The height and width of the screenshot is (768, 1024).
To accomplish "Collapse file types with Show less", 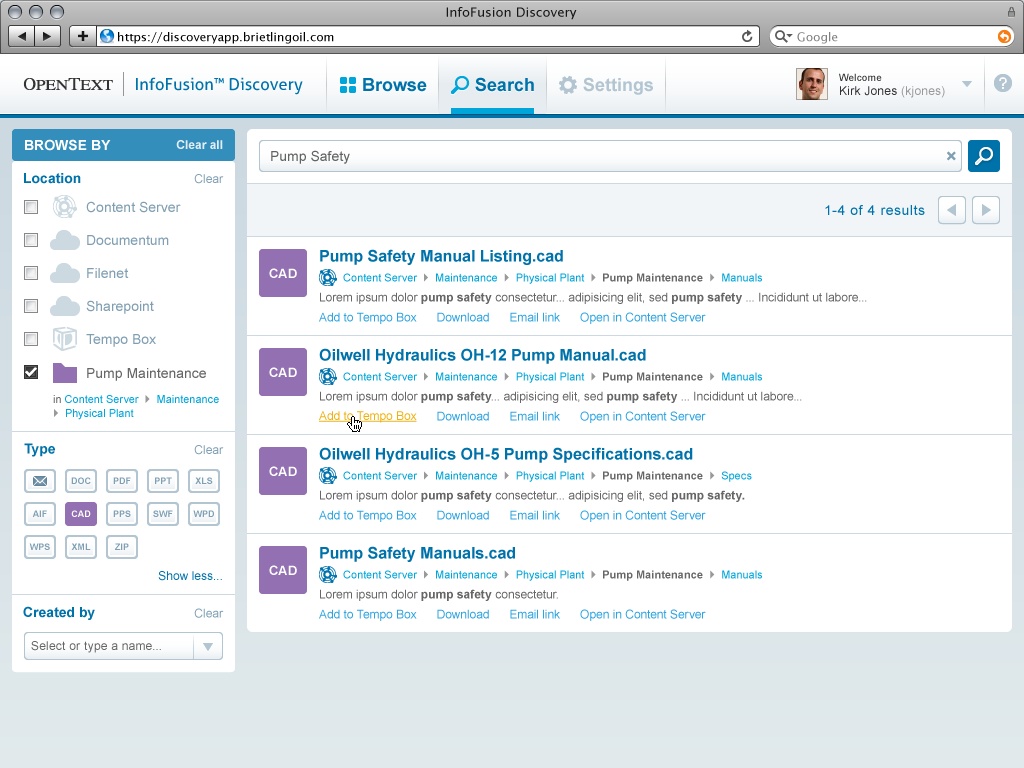I will click(x=190, y=576).
